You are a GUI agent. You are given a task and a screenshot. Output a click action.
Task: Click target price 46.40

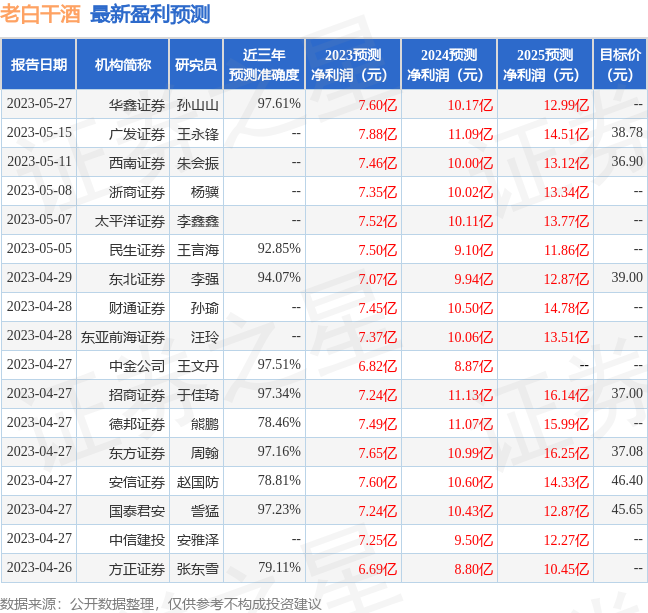(x=627, y=480)
